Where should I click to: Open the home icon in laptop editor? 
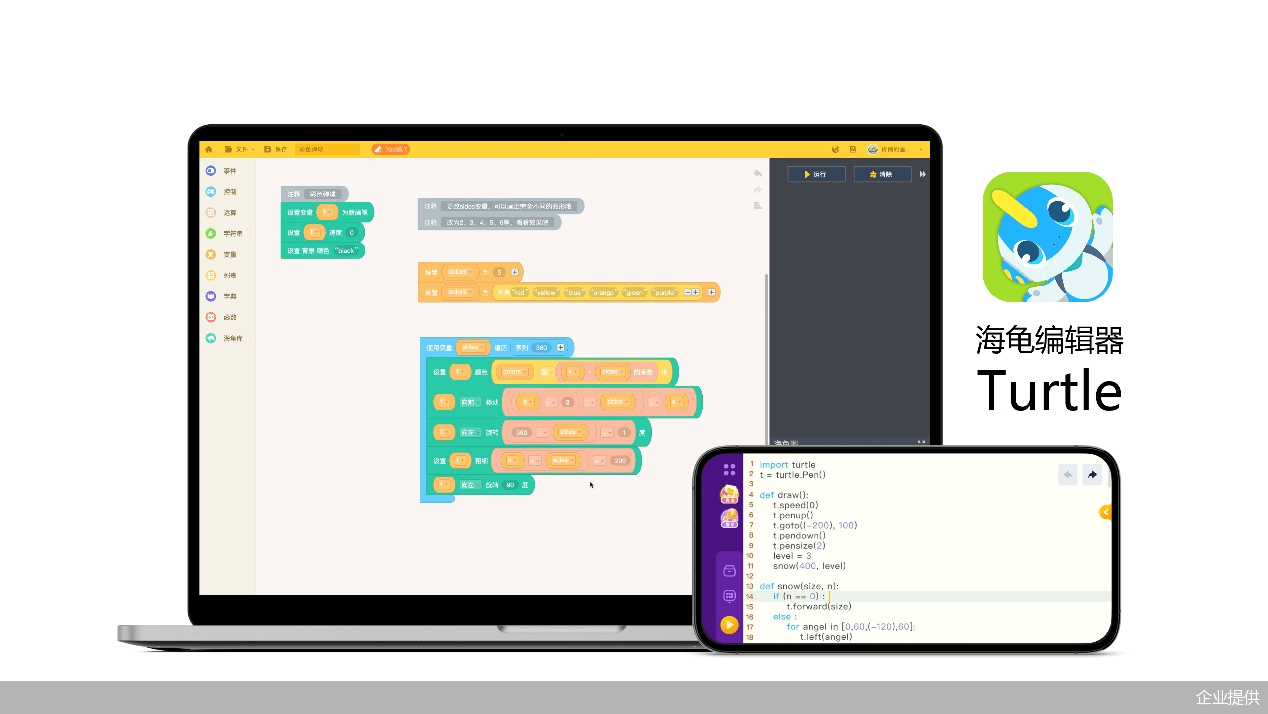[x=209, y=149]
